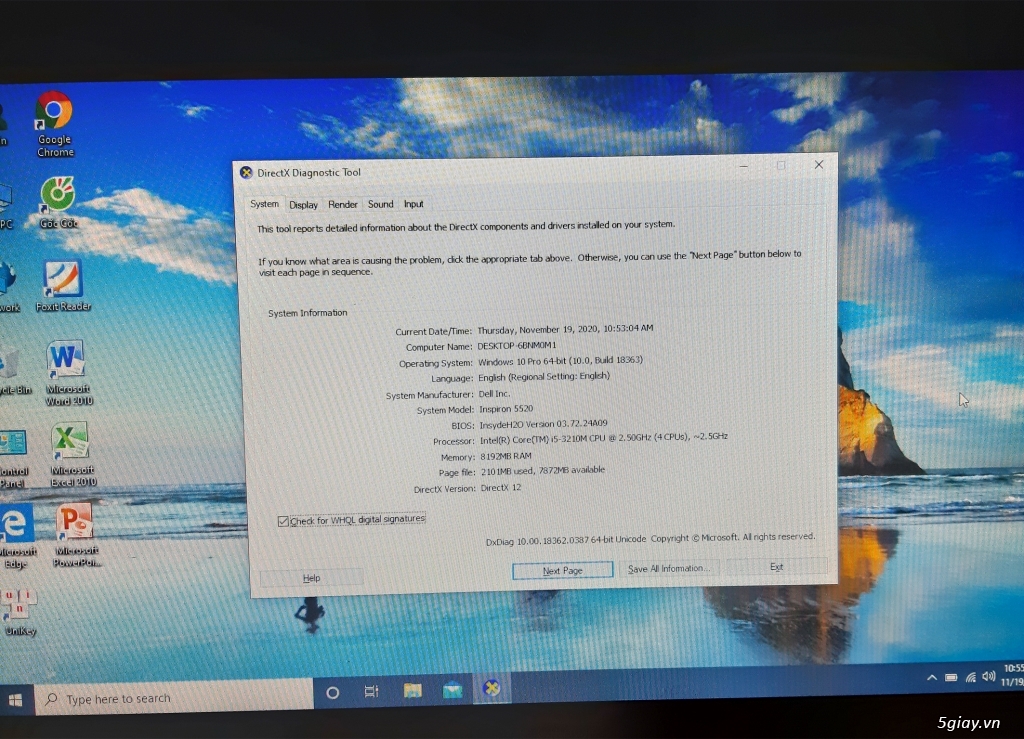Switch to the Sound tab
Viewport: 1024px width, 739px height.
coord(381,204)
